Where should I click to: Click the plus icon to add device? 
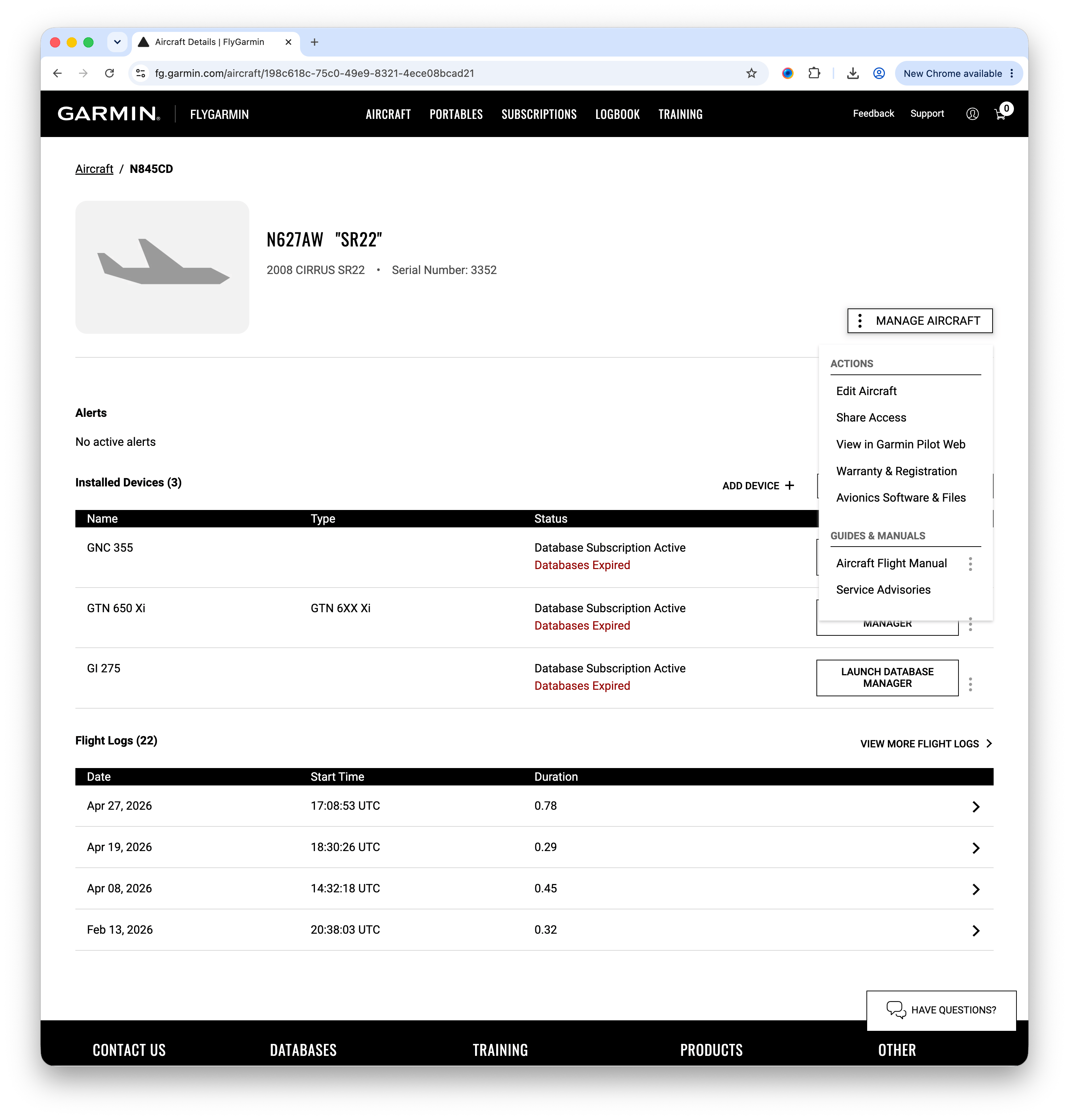[790, 486]
